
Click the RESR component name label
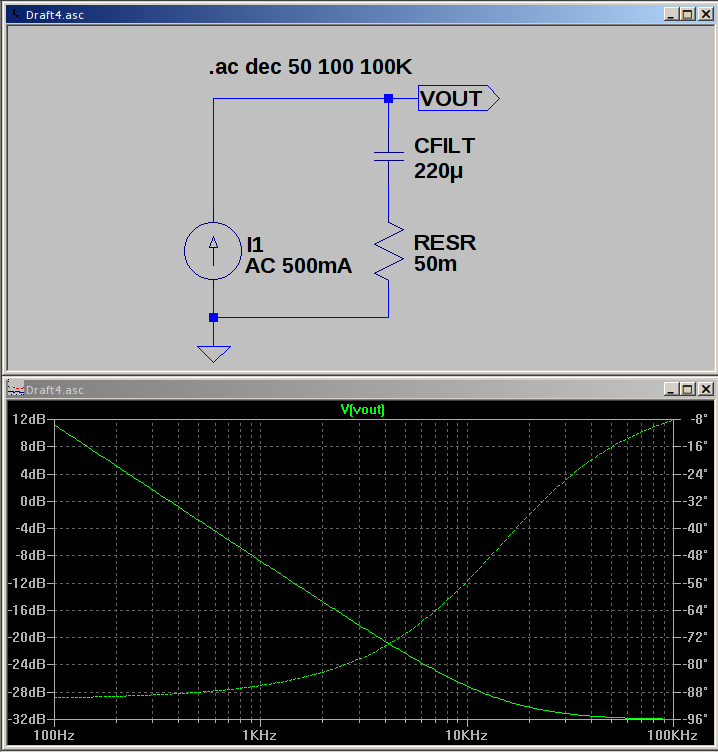tap(445, 243)
